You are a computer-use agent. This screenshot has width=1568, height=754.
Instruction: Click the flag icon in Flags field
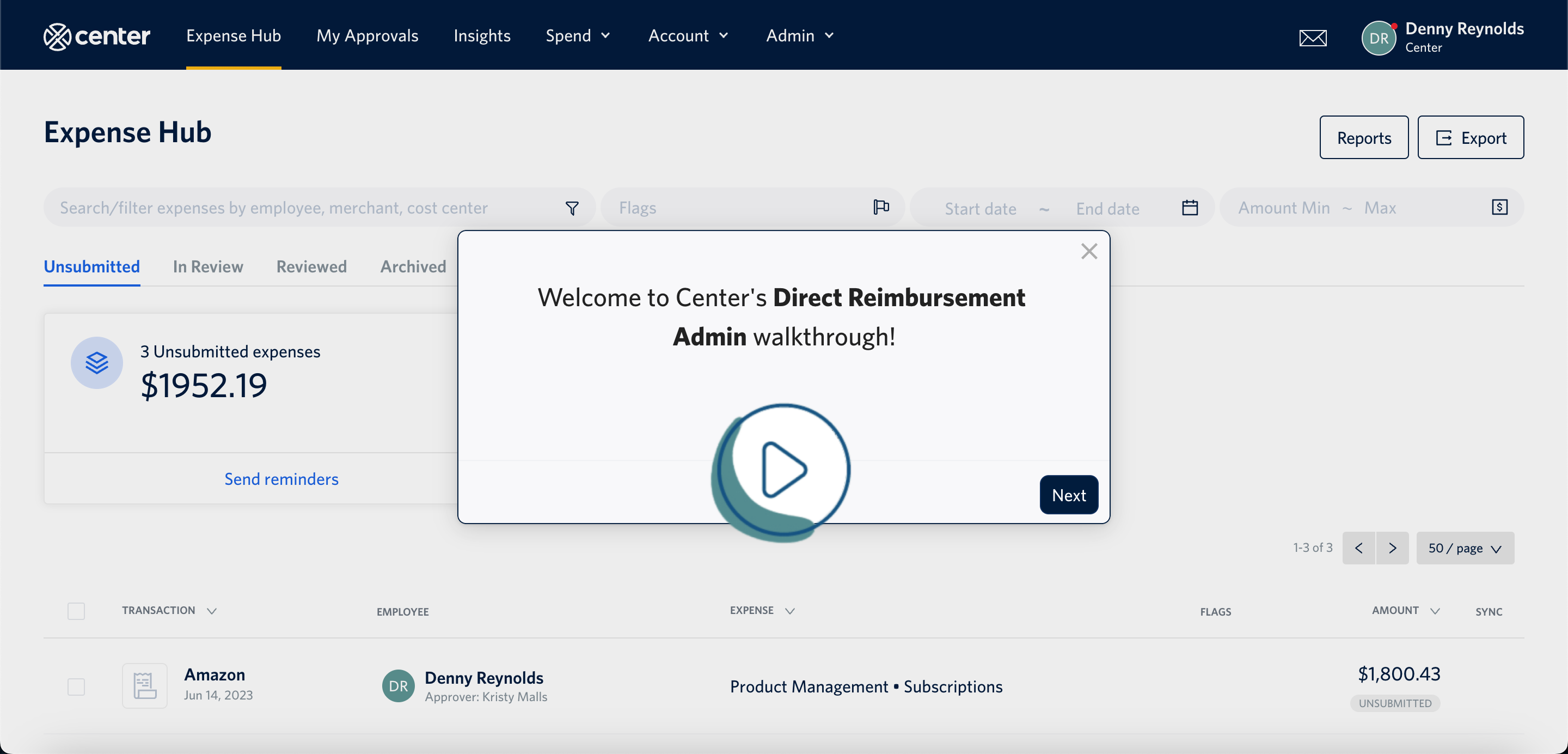tap(880, 207)
